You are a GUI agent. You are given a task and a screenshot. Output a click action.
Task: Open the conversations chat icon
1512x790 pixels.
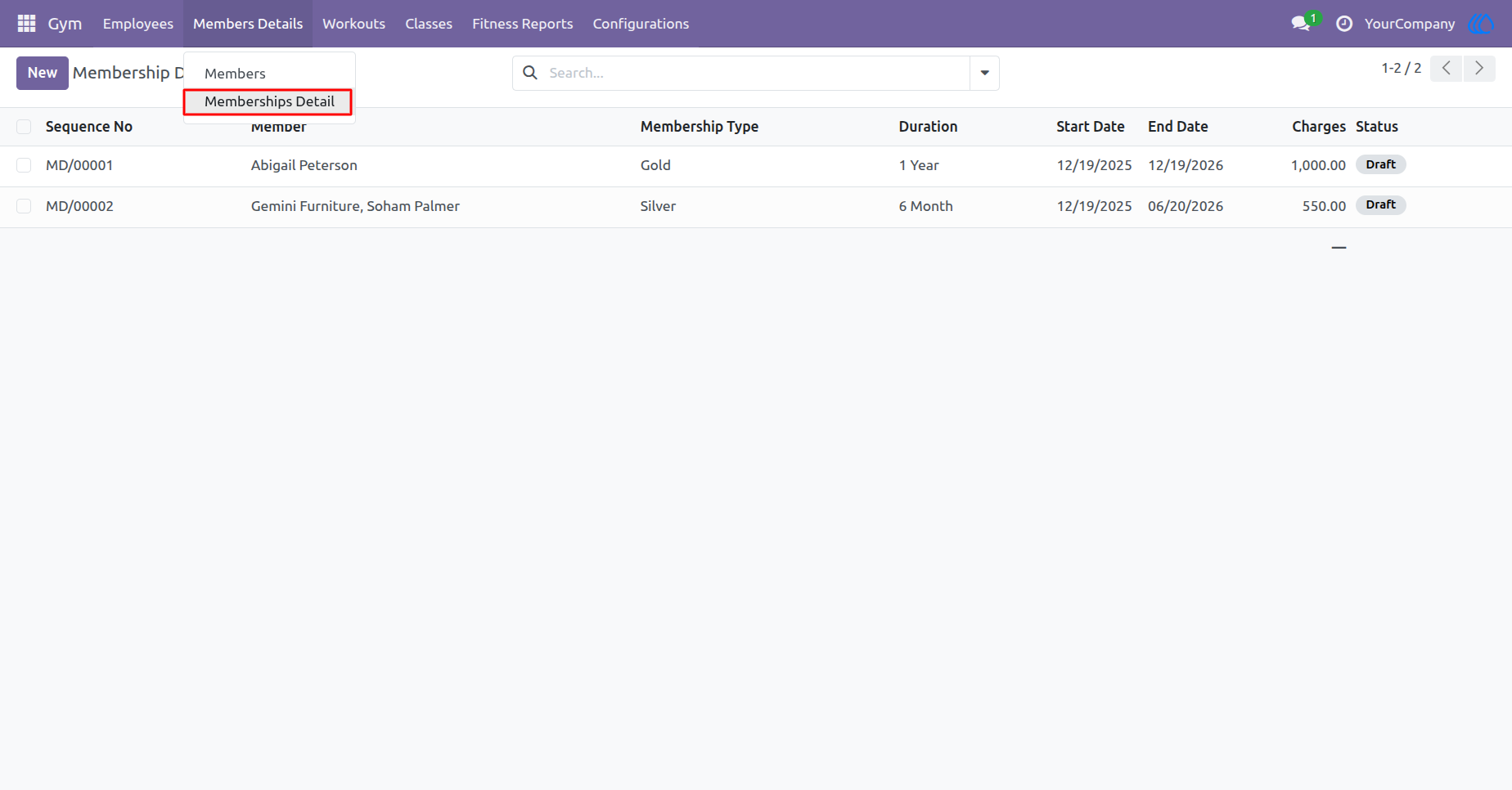click(1301, 24)
